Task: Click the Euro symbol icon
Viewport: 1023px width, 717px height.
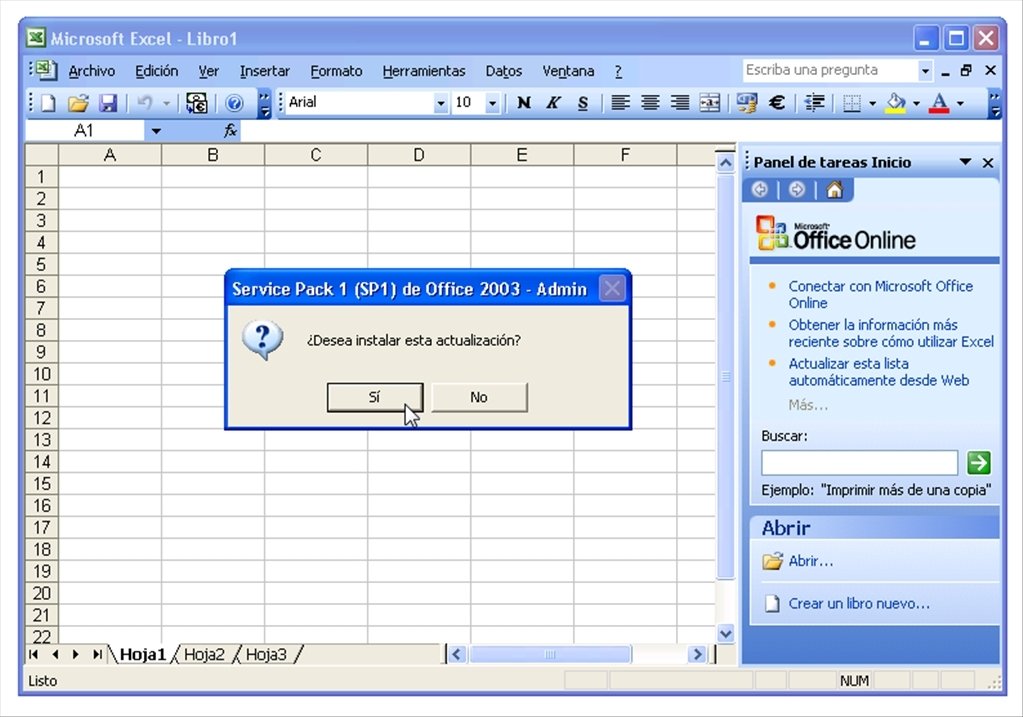Action: [x=777, y=102]
